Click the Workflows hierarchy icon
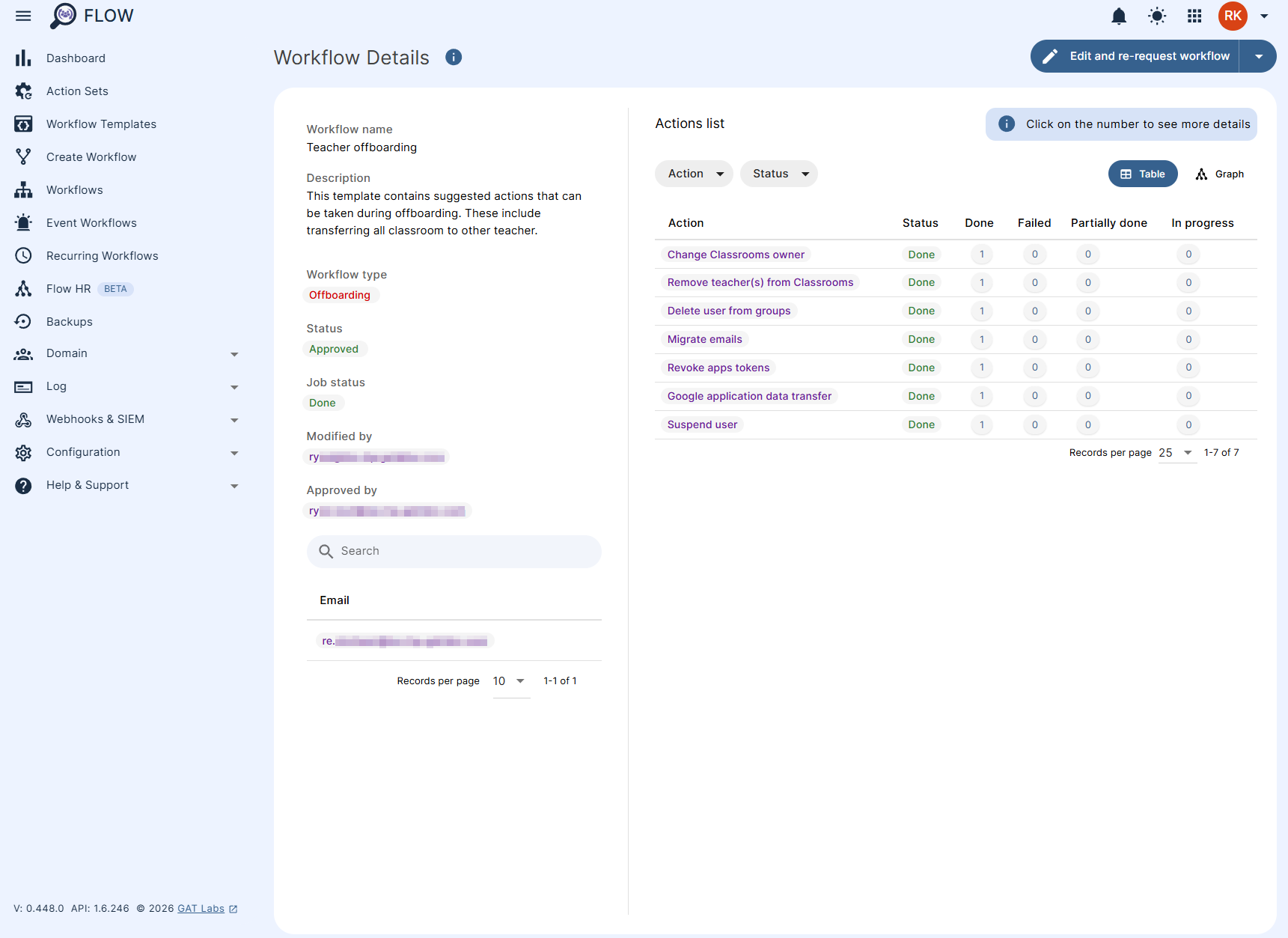This screenshot has width=1288, height=938. point(24,190)
